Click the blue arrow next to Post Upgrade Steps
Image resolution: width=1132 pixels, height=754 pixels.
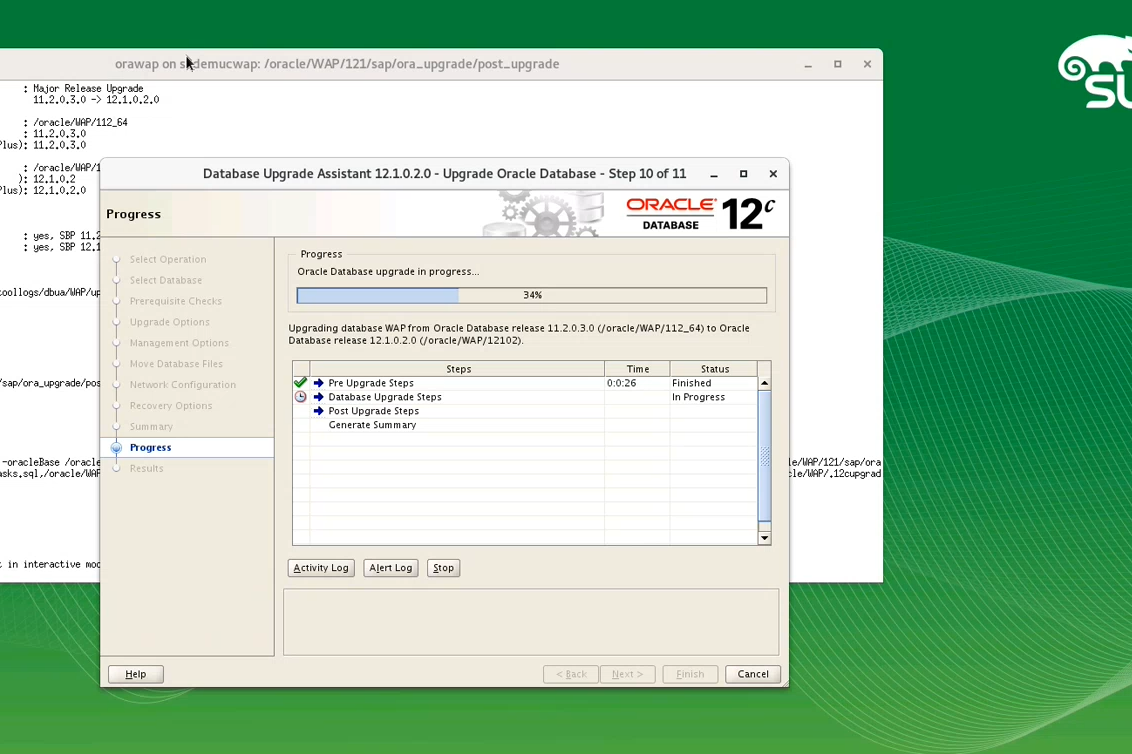tap(318, 411)
